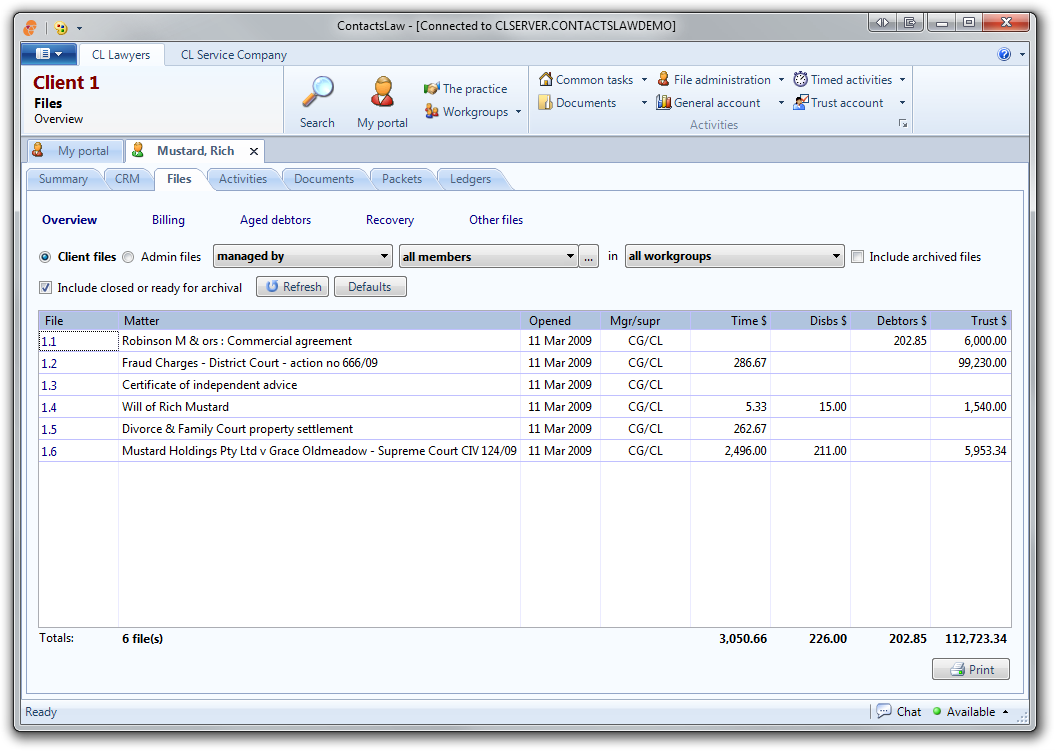This screenshot has height=751, width=1055.
Task: Click the Activities group dialog launcher icon
Action: pos(903,124)
